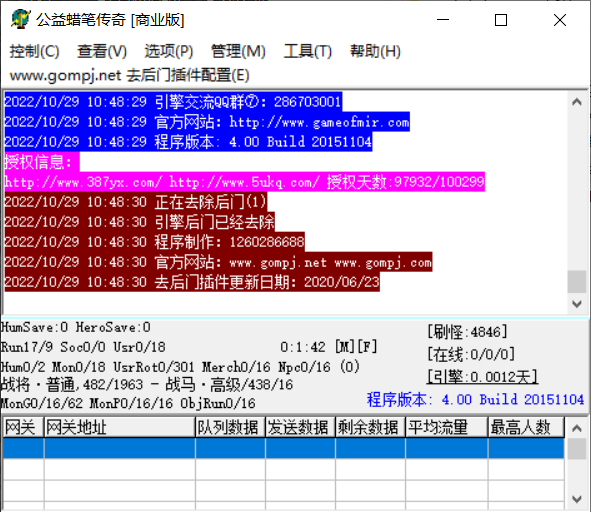Screen dimensions: 591x512
Task: Click the gateway table scroll down arrow
Action: click(577, 500)
